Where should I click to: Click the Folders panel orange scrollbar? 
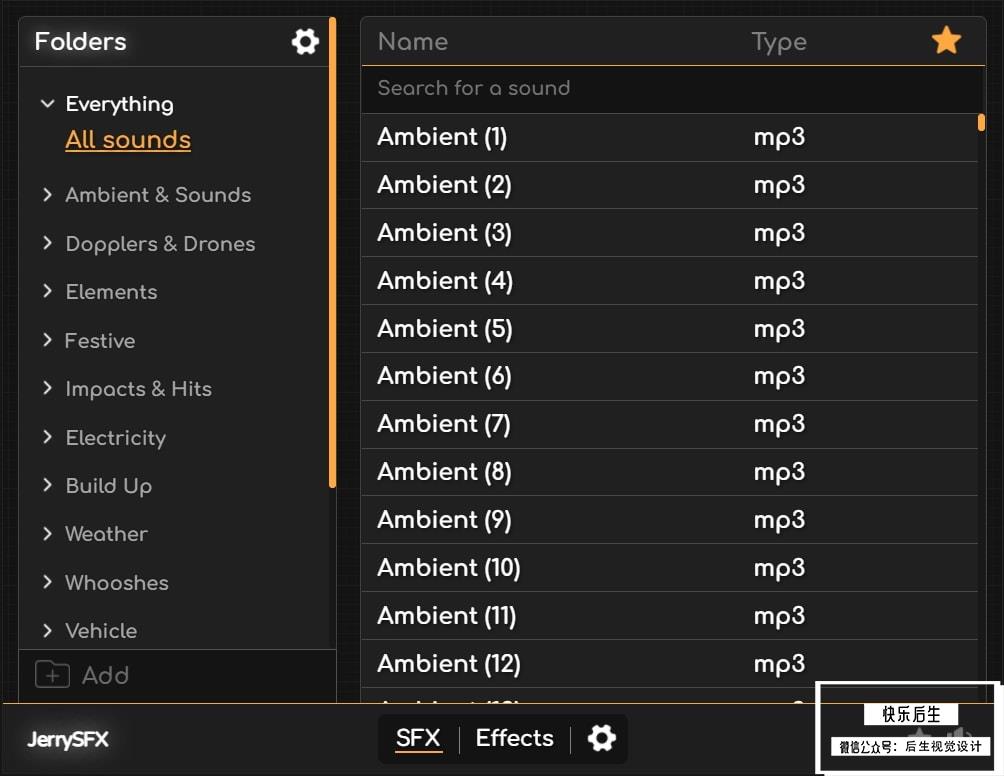click(x=332, y=252)
